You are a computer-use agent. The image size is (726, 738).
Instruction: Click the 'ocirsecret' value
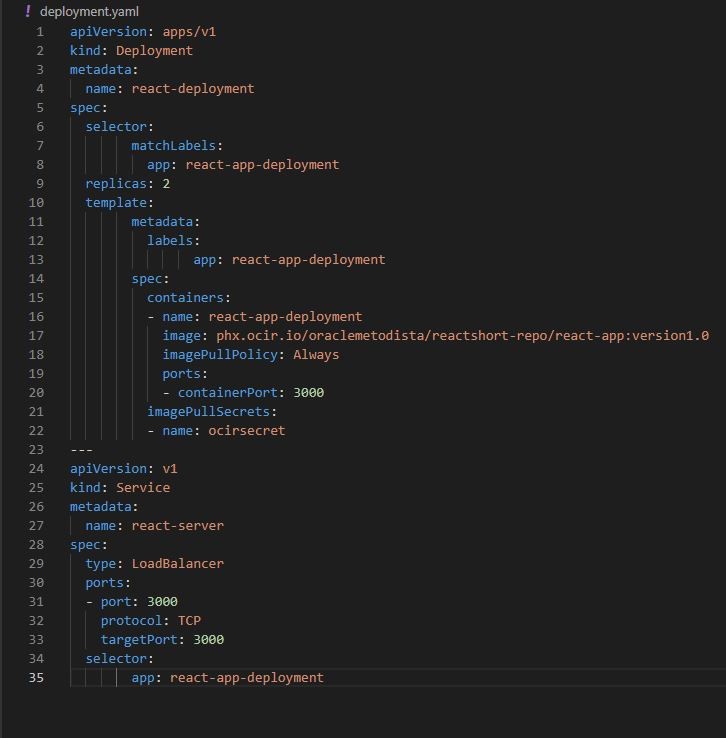pos(247,431)
